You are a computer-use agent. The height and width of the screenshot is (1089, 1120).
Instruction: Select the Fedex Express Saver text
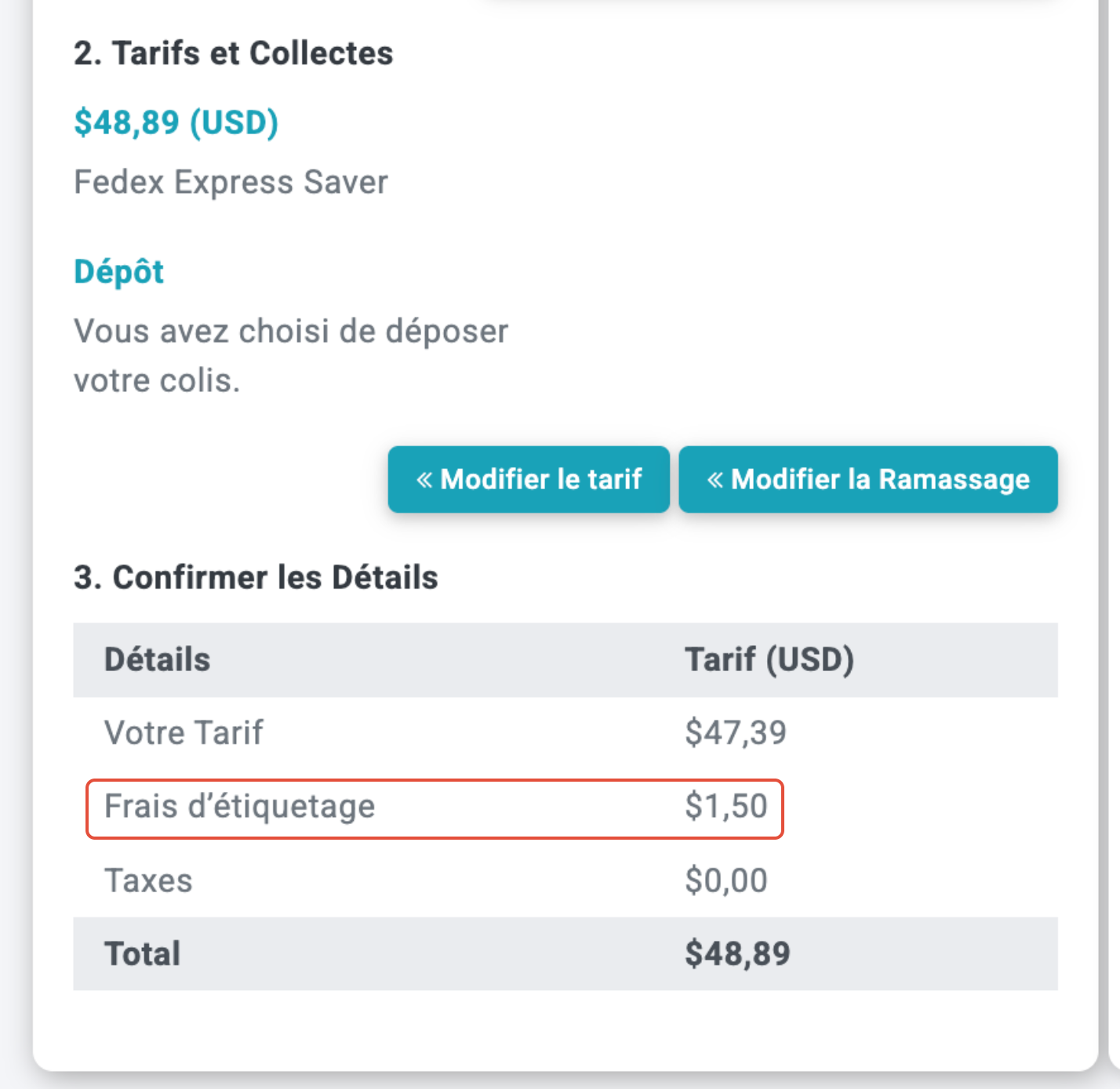(231, 182)
